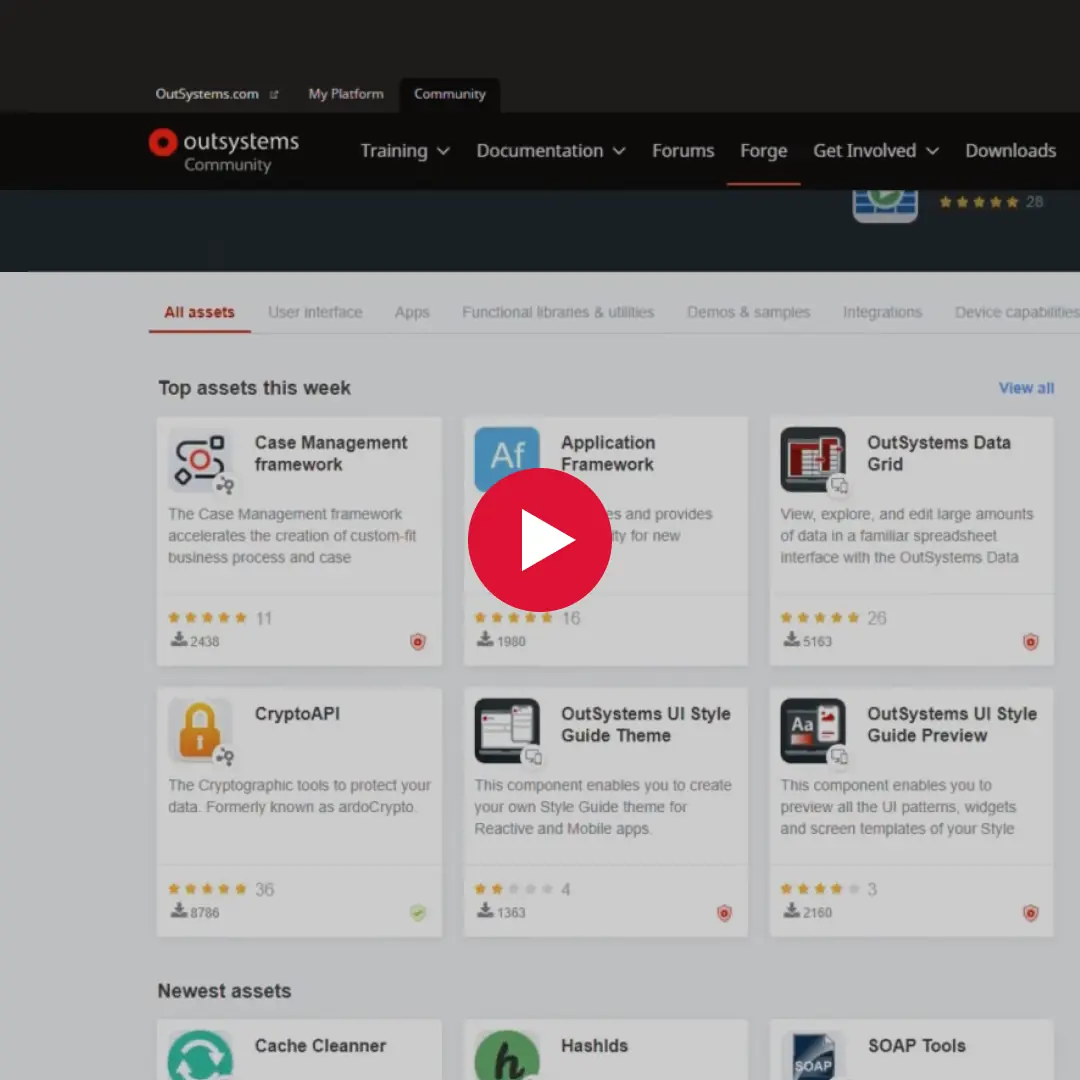Click the View all link
This screenshot has width=1080, height=1080.
(x=1026, y=388)
